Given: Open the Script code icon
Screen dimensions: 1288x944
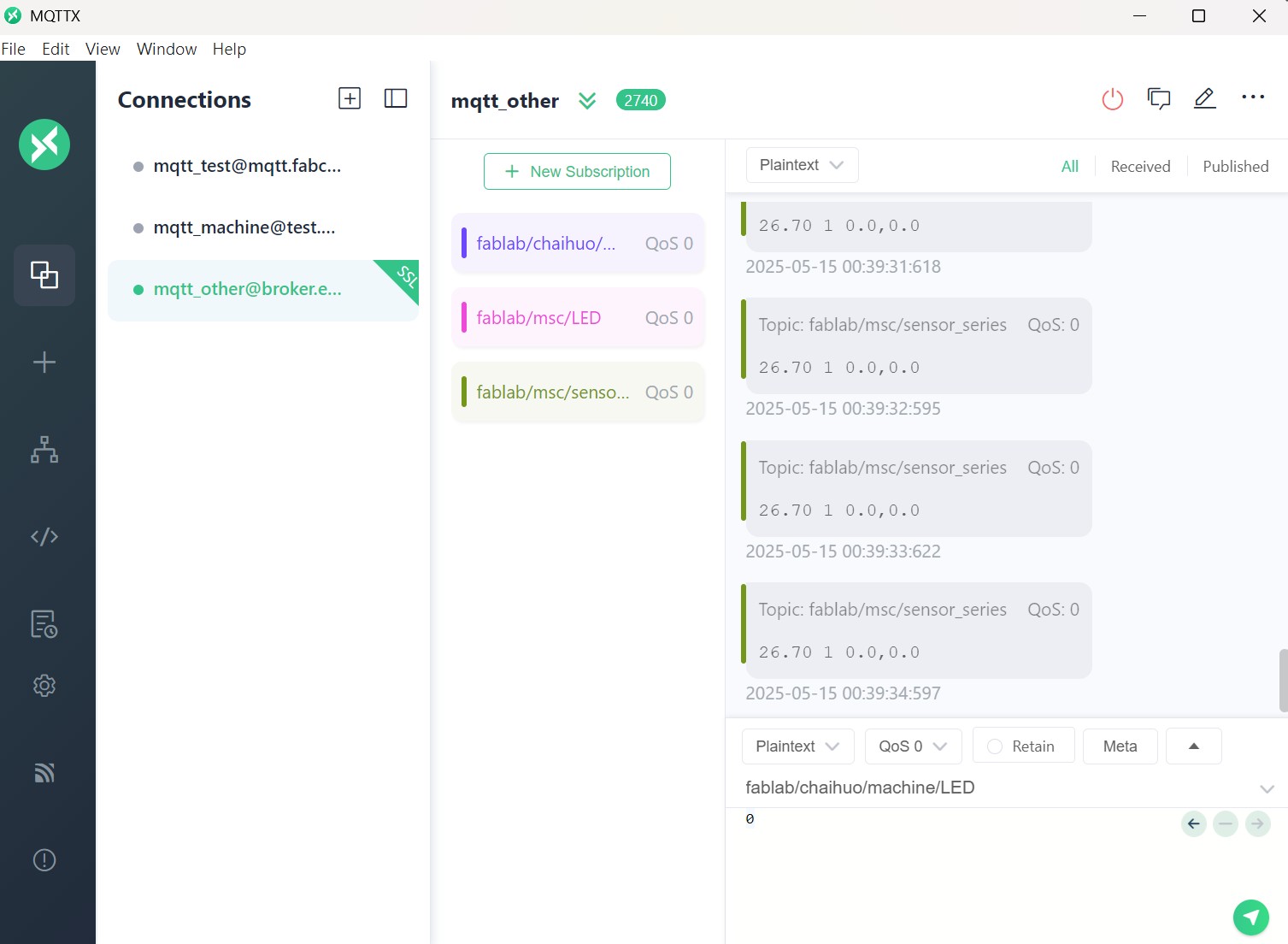Looking at the screenshot, I should pos(44,536).
